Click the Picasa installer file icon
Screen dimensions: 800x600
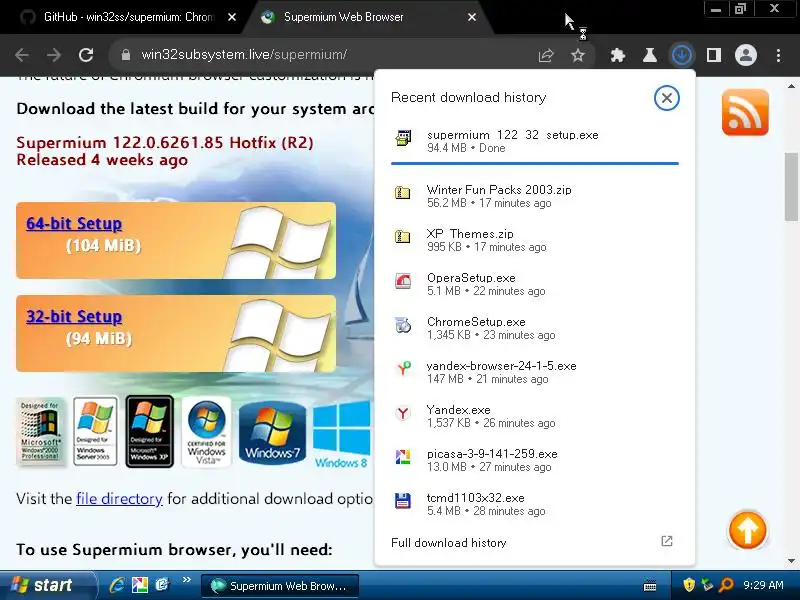pos(403,457)
